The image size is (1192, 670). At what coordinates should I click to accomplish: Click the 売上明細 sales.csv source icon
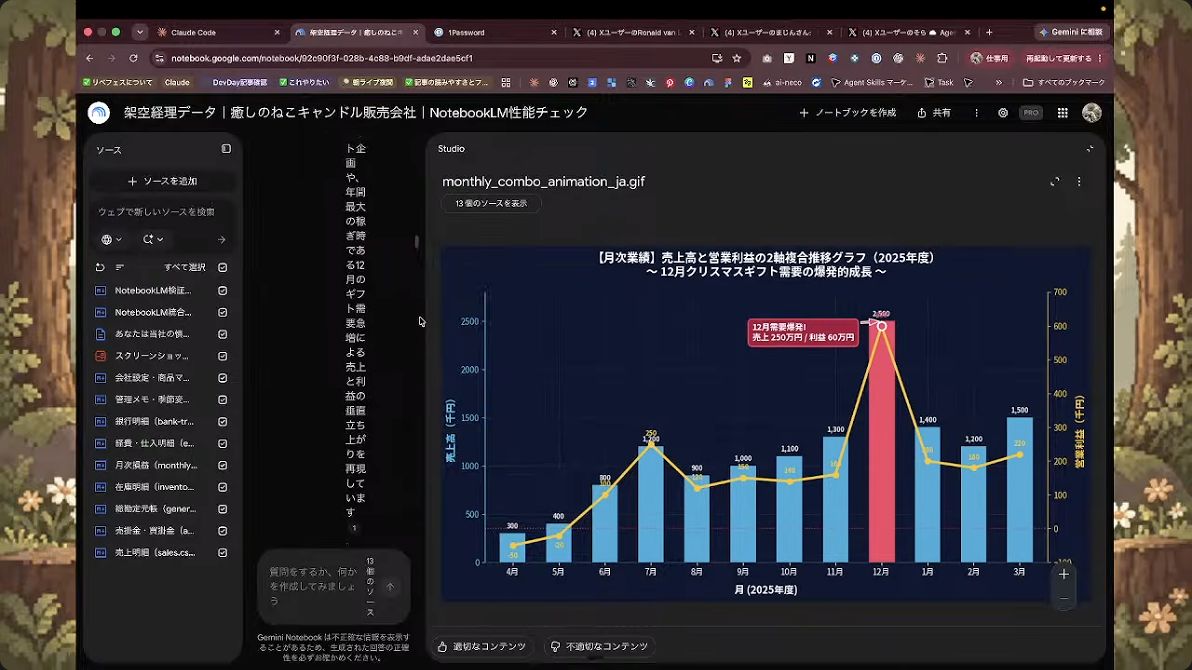(100, 553)
